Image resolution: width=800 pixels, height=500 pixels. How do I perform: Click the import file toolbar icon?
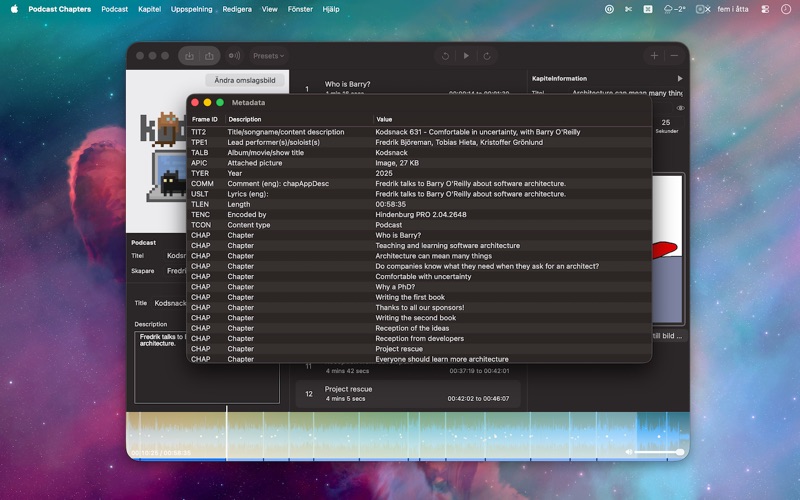[x=189, y=56]
